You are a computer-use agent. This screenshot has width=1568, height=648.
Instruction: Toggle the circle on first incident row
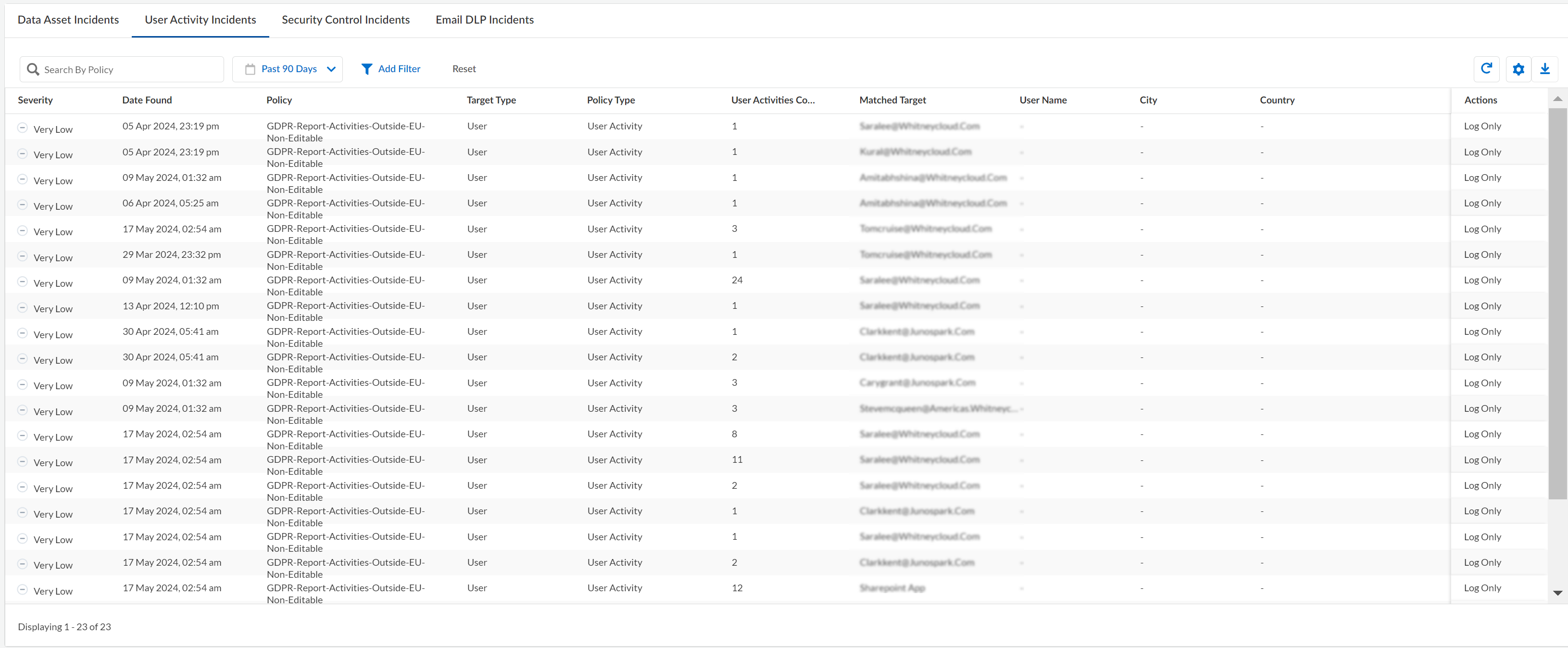[23, 128]
